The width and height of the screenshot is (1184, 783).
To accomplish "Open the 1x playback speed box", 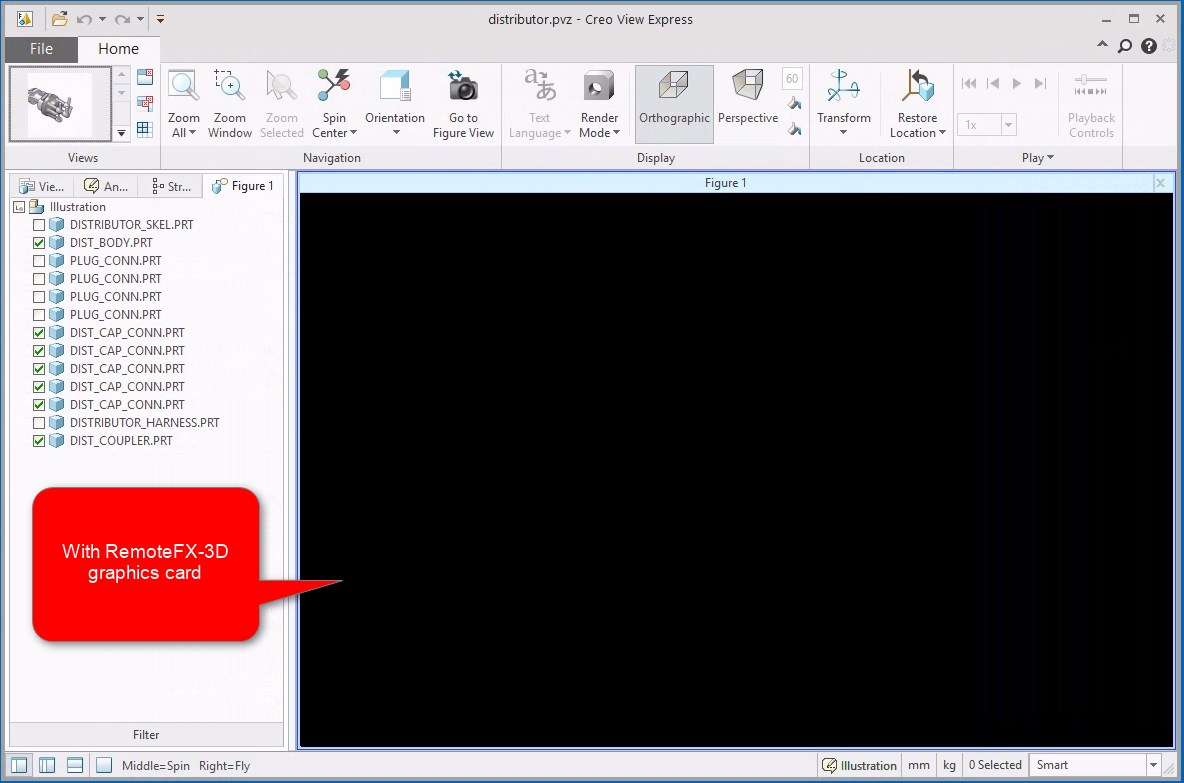I will click(986, 125).
